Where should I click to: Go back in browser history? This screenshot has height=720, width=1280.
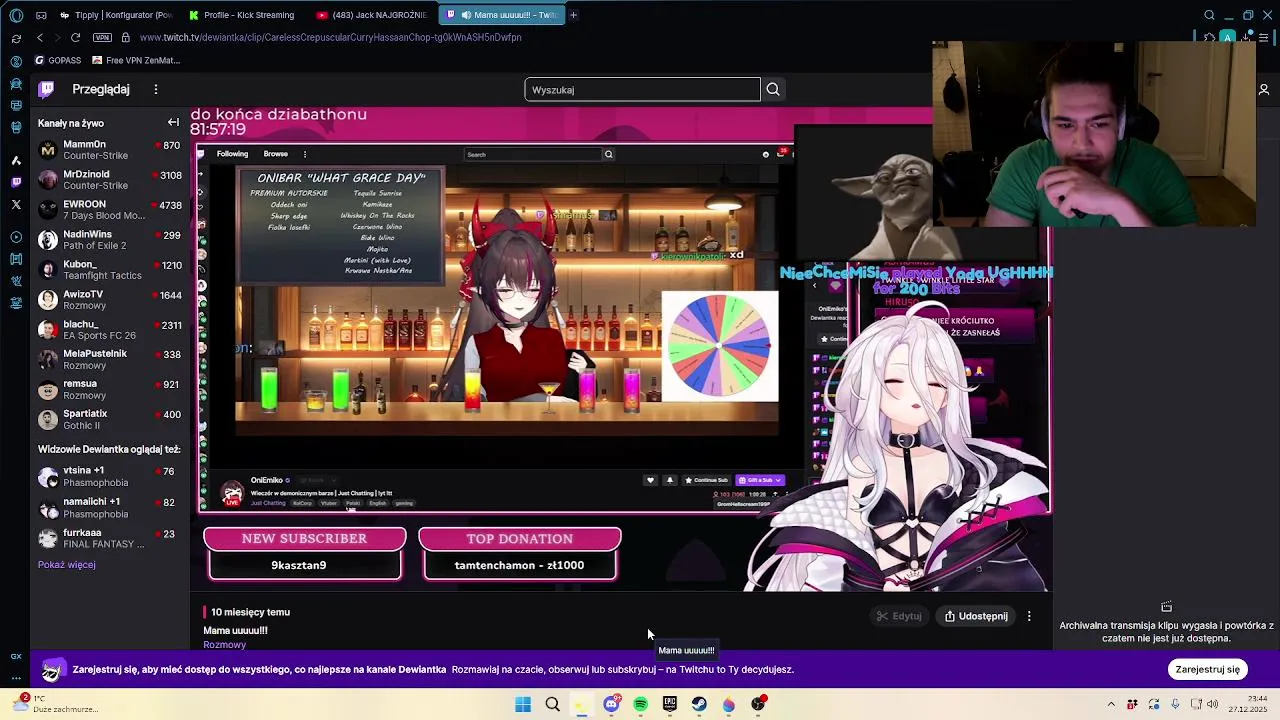click(x=40, y=37)
